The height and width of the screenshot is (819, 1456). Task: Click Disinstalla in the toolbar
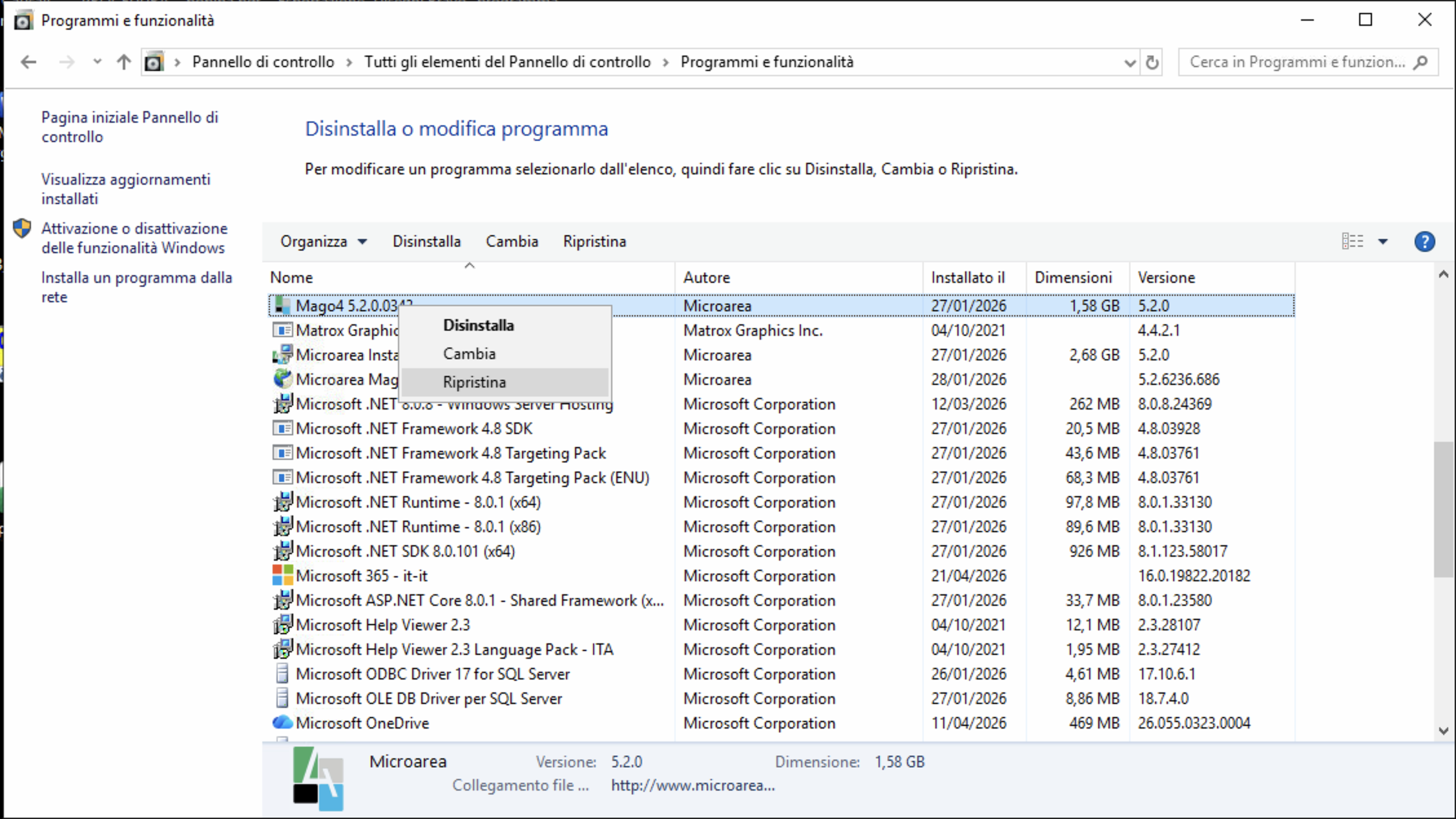(426, 242)
